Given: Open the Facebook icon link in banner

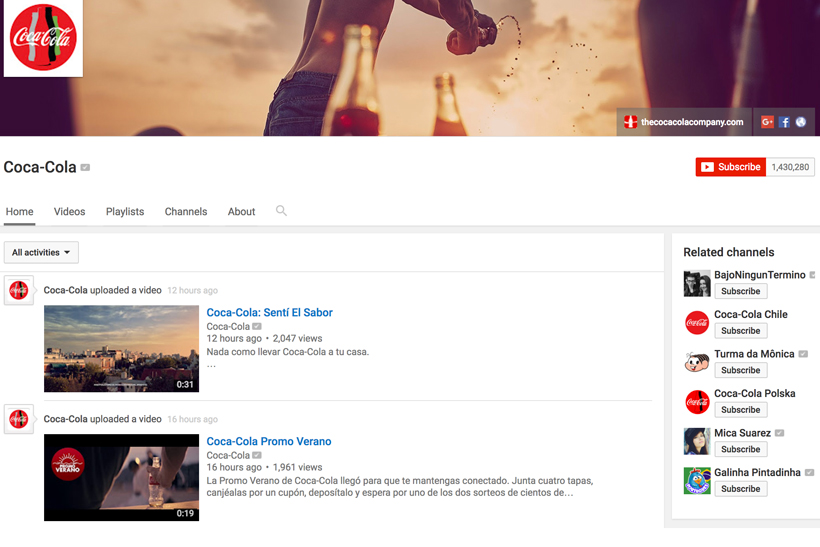Looking at the screenshot, I should tap(784, 122).
